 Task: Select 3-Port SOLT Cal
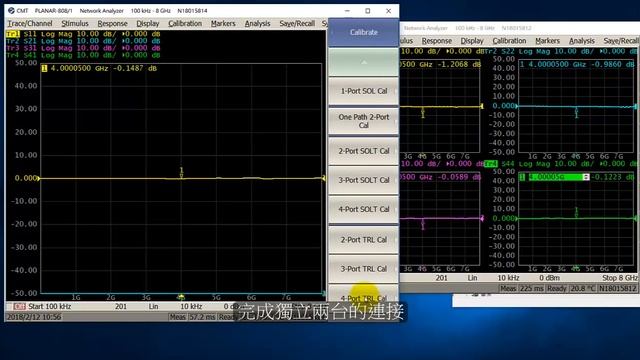click(x=363, y=180)
